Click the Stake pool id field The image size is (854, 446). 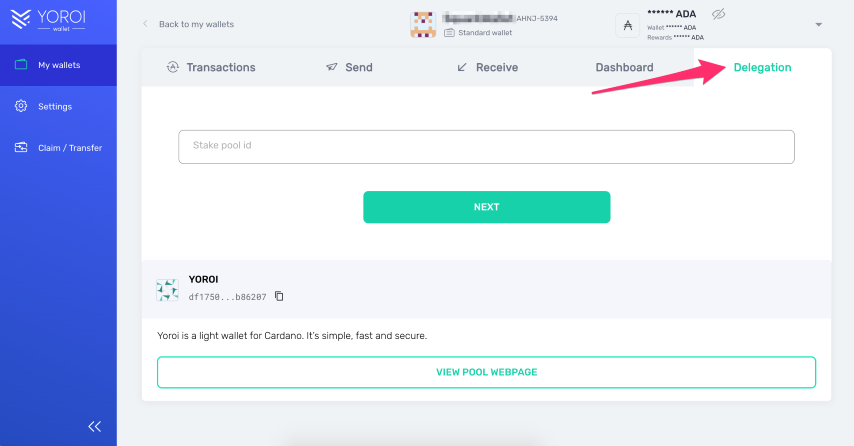point(486,146)
